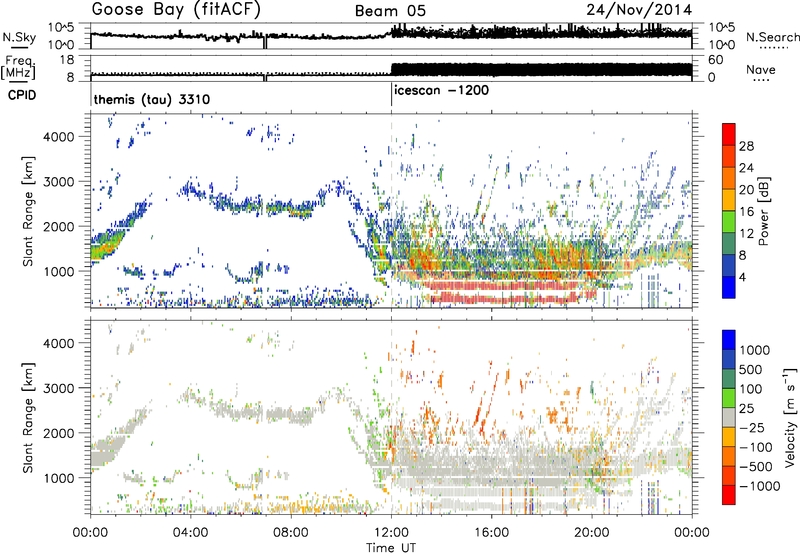Image resolution: width=800 pixels, height=554 pixels.
Task: Click the green 12 dB colorbar segment
Action: click(x=729, y=221)
